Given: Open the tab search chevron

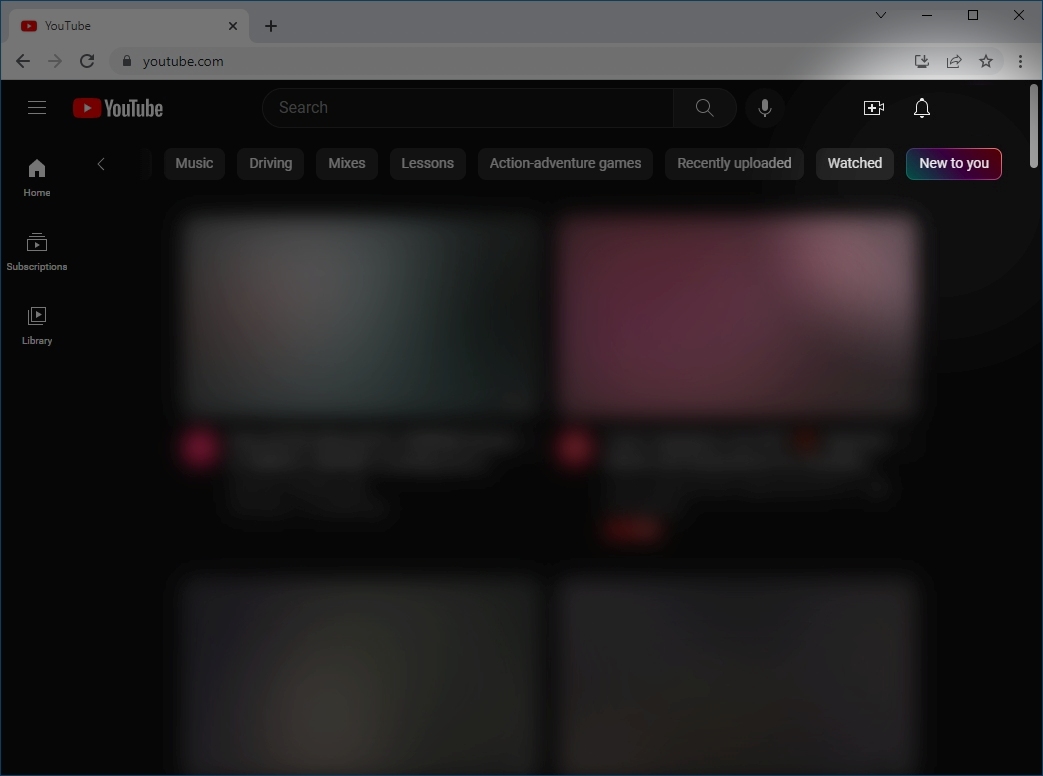Looking at the screenshot, I should (x=880, y=15).
